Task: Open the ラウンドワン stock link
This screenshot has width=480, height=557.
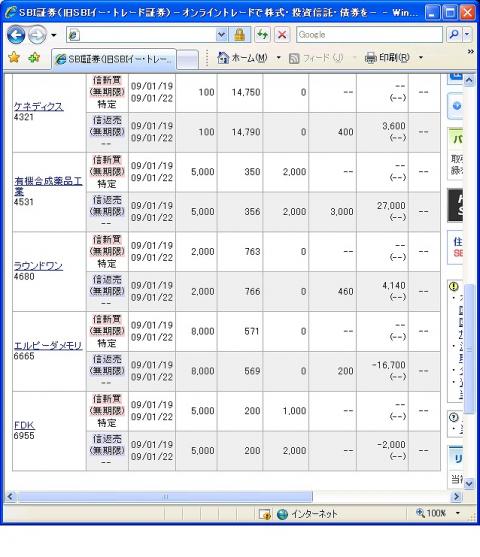Action: click(38, 266)
